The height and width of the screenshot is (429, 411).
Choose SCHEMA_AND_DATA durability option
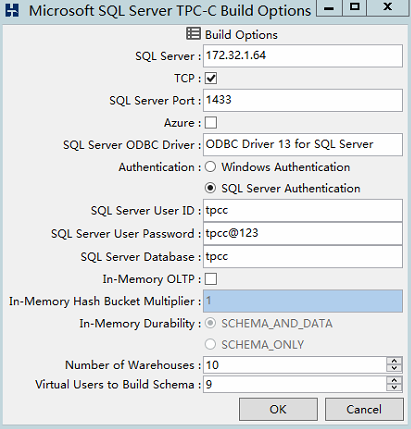click(x=210, y=323)
